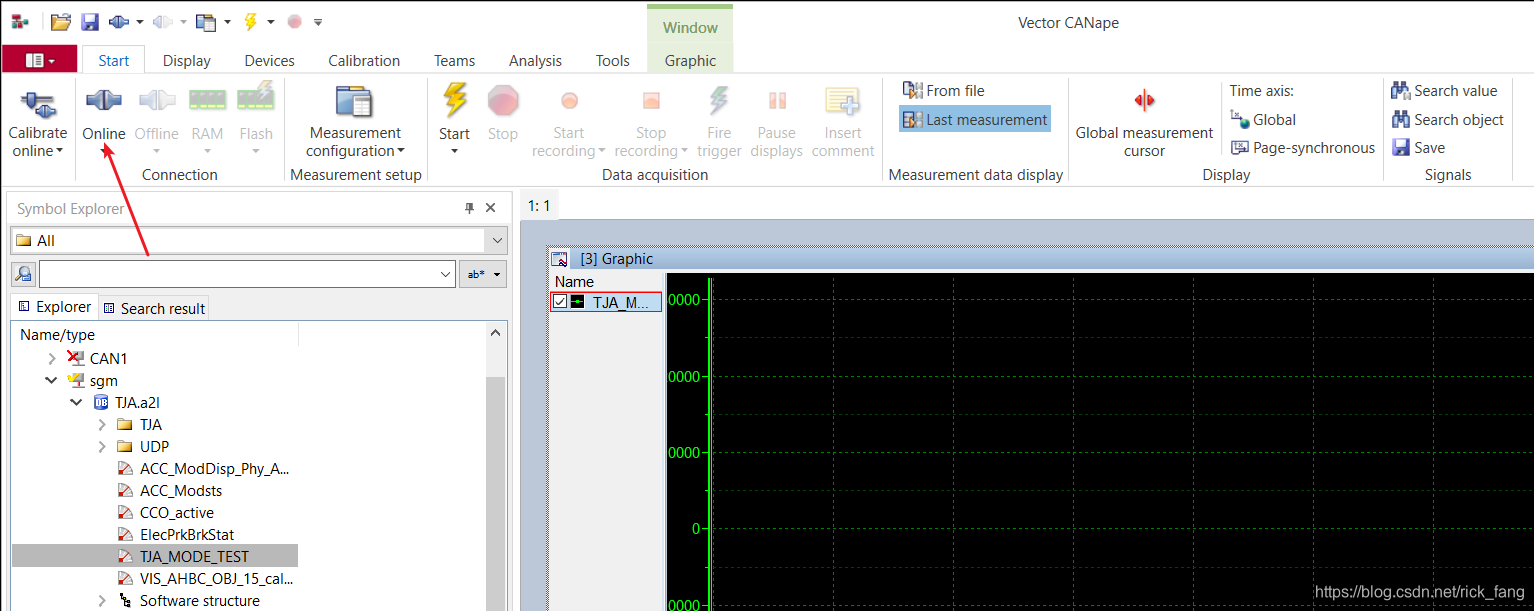Select the 1: 1 page tab
Image resolution: width=1534 pixels, height=611 pixels.
[540, 205]
